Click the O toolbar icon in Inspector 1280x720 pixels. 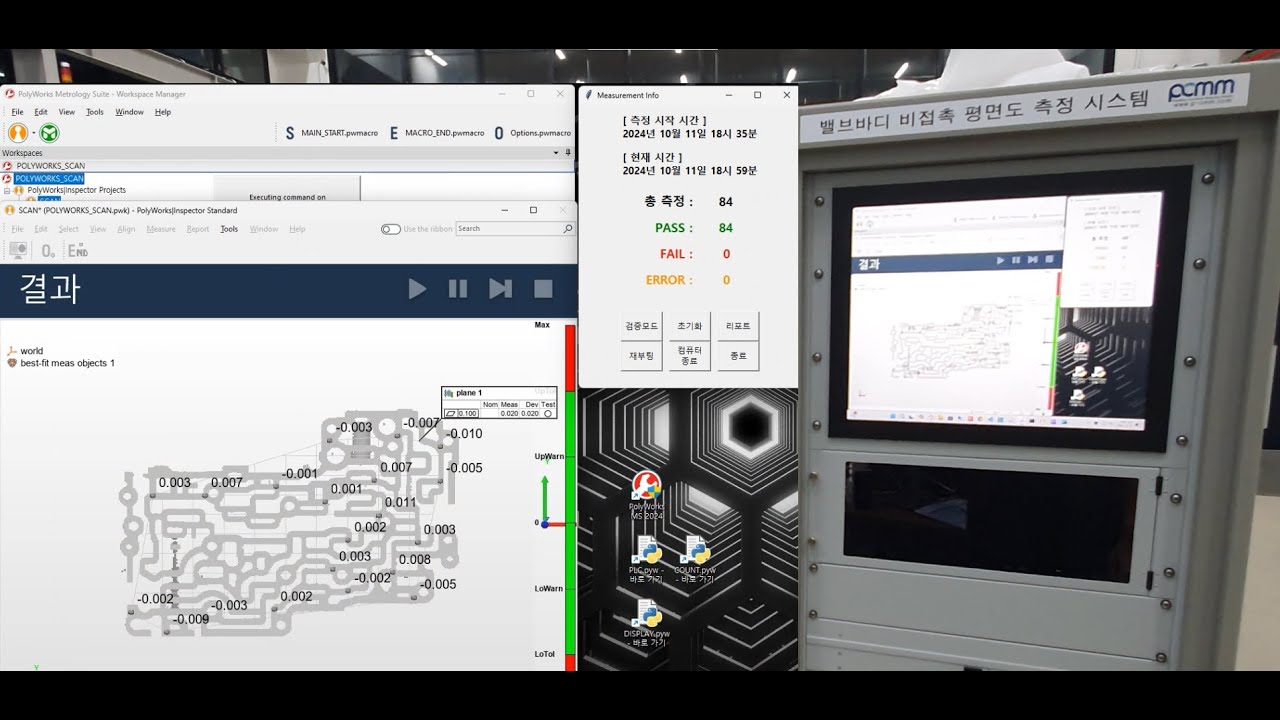(x=47, y=251)
